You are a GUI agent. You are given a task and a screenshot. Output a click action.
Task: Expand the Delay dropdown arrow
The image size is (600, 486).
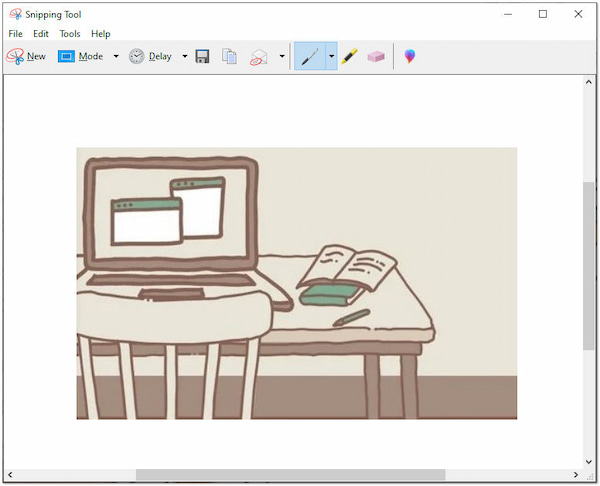185,57
